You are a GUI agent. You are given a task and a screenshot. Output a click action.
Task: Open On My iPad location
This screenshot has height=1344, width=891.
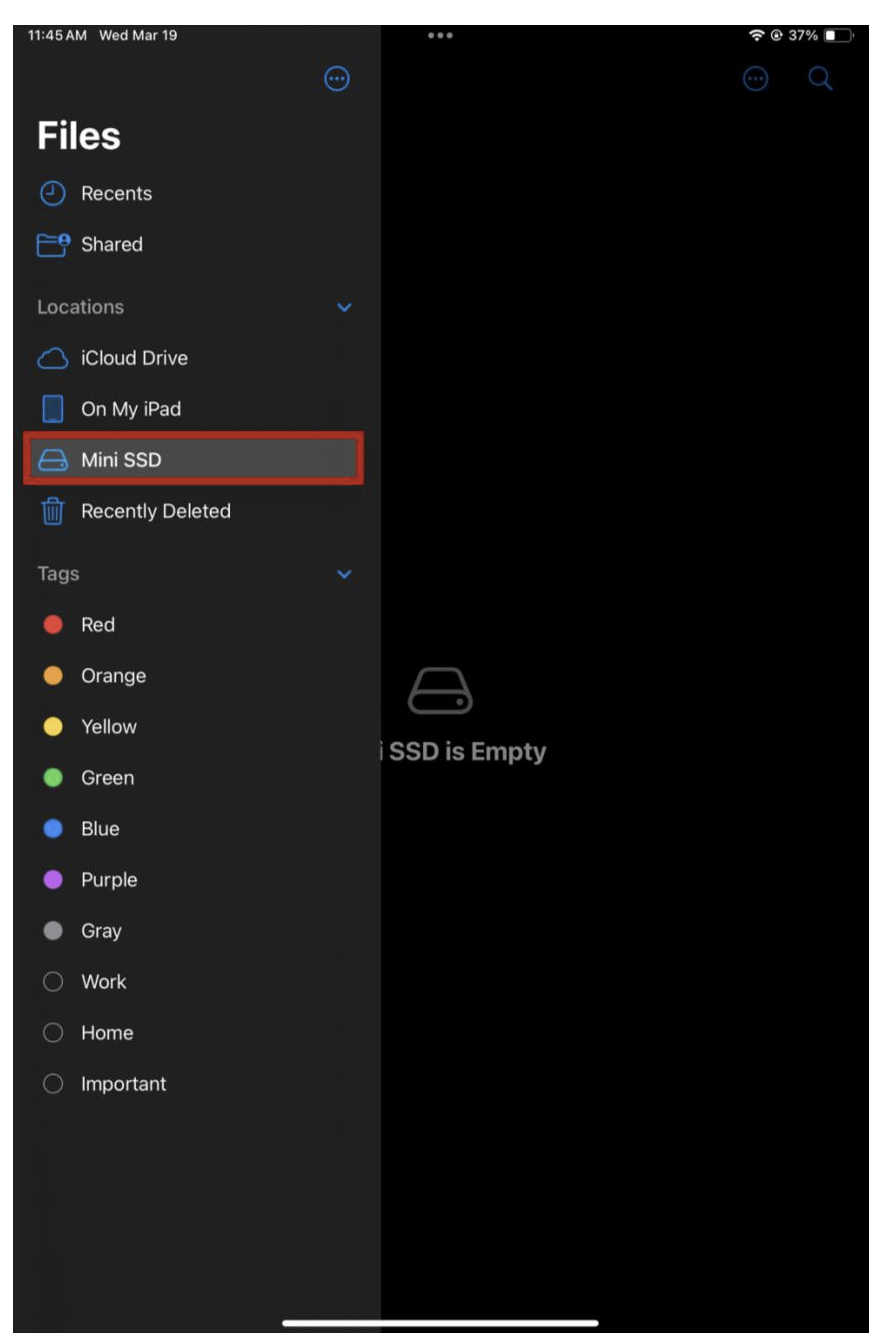(130, 409)
